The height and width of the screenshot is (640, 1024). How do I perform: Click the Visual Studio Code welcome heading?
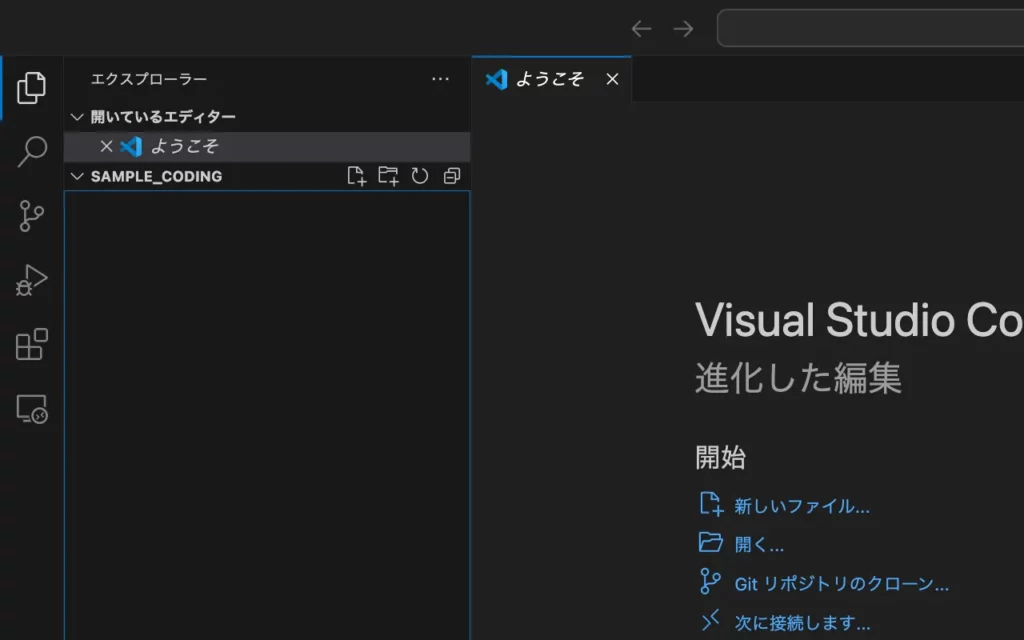point(859,320)
